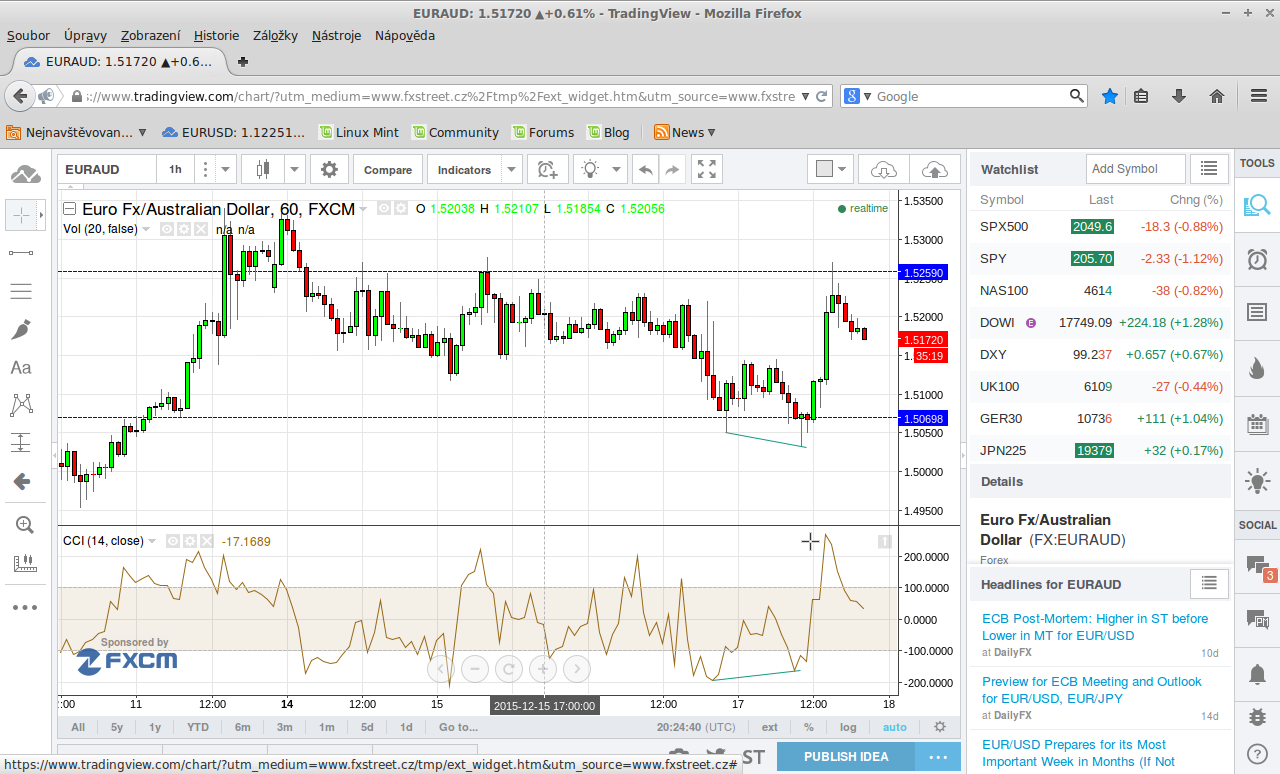The image size is (1280, 774).
Task: Expand the interval dropdown arrow next to 1h
Action: [x=226, y=169]
